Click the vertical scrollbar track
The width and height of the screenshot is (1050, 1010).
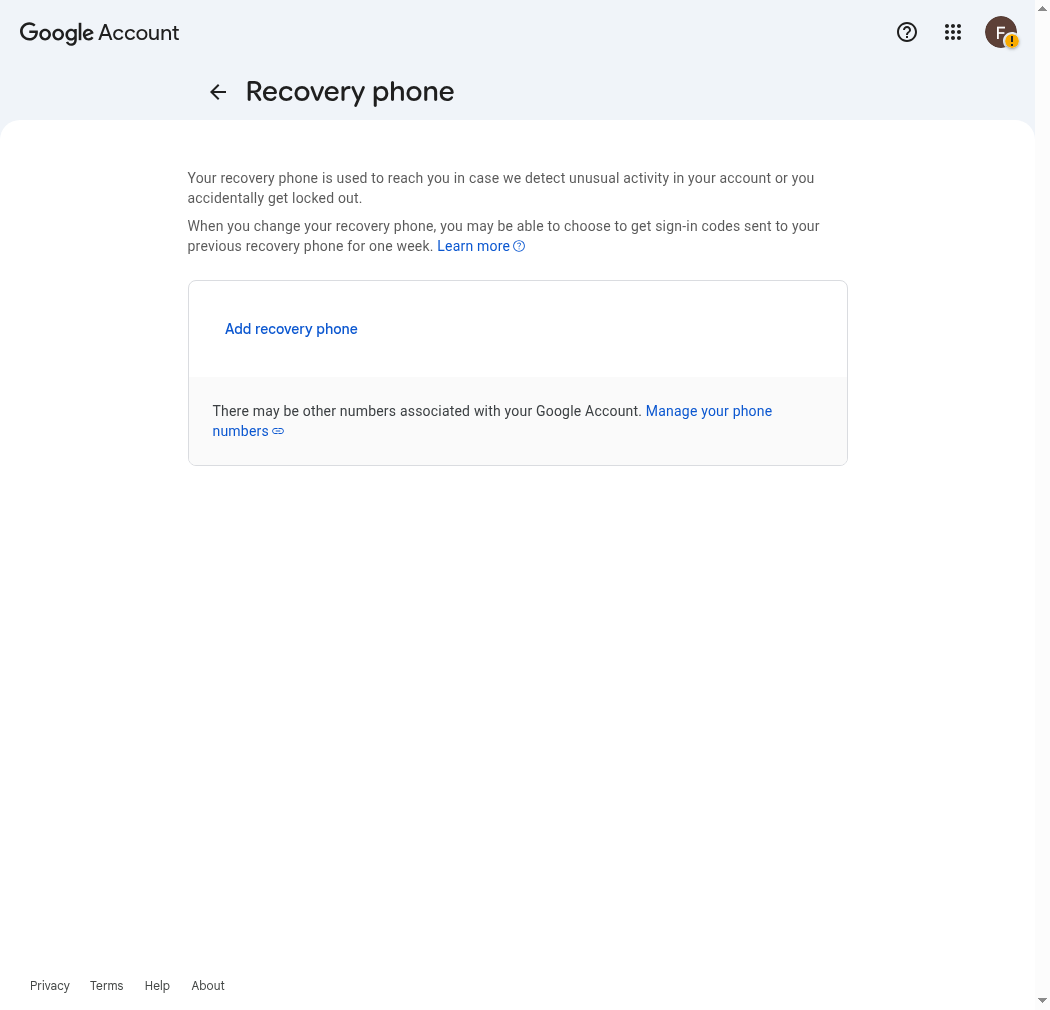click(1042, 504)
